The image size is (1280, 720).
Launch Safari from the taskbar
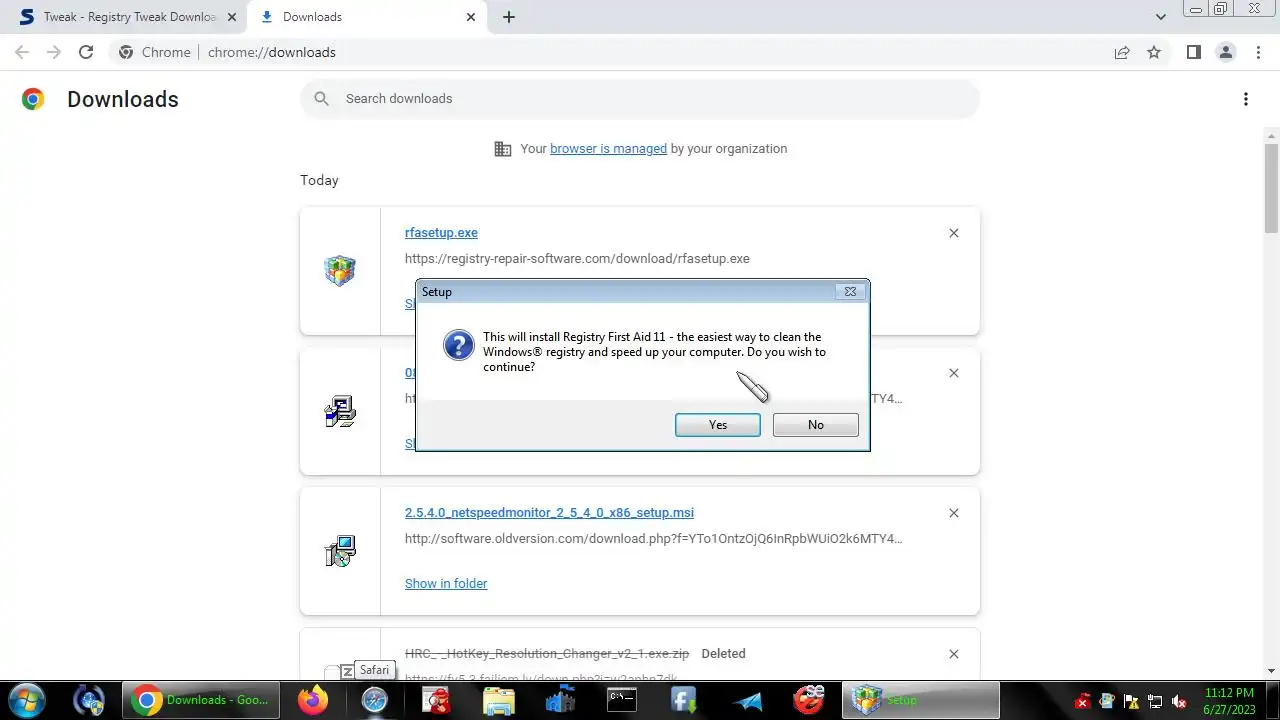375,700
